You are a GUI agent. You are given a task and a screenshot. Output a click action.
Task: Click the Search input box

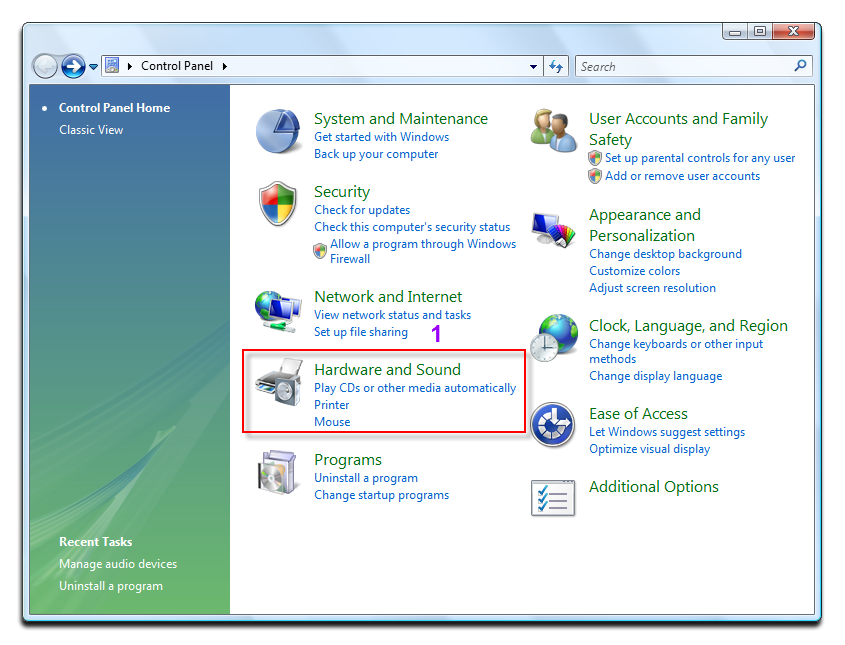(x=683, y=67)
